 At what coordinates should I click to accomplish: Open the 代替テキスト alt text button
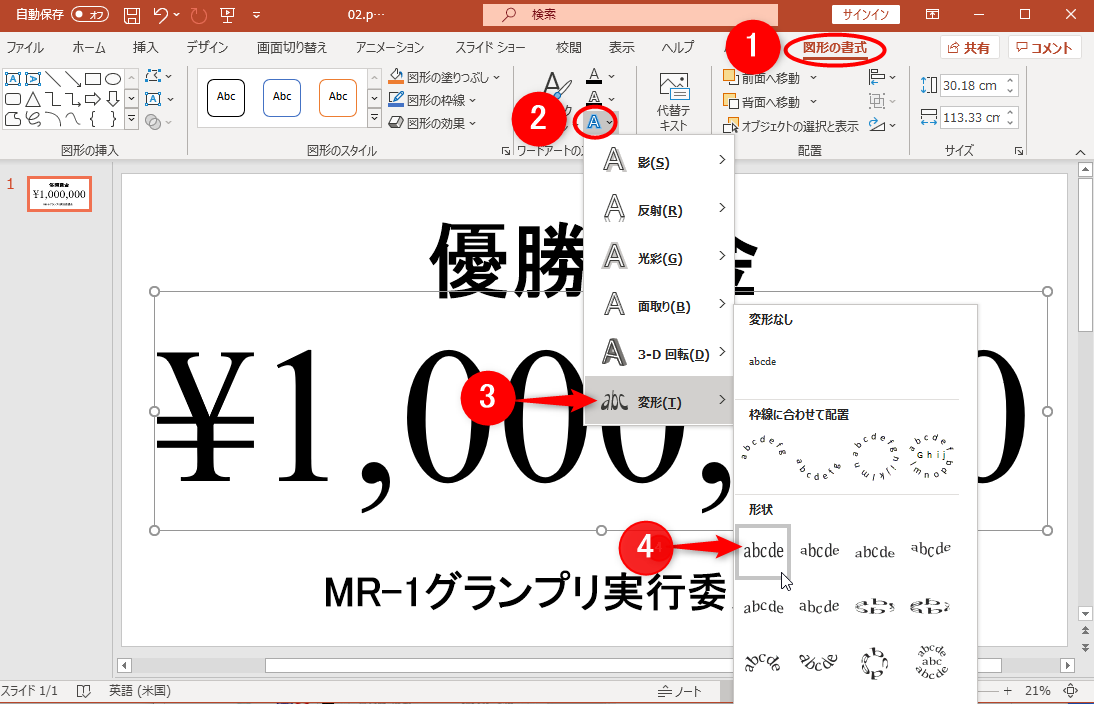point(673,103)
